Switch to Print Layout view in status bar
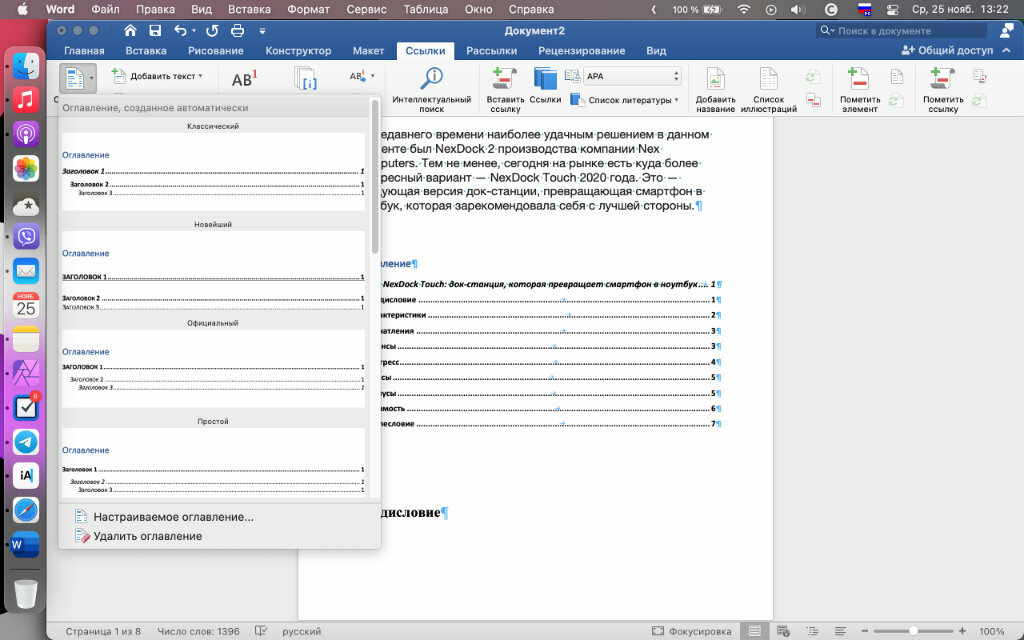Viewport: 1024px width, 640px height. pos(755,632)
